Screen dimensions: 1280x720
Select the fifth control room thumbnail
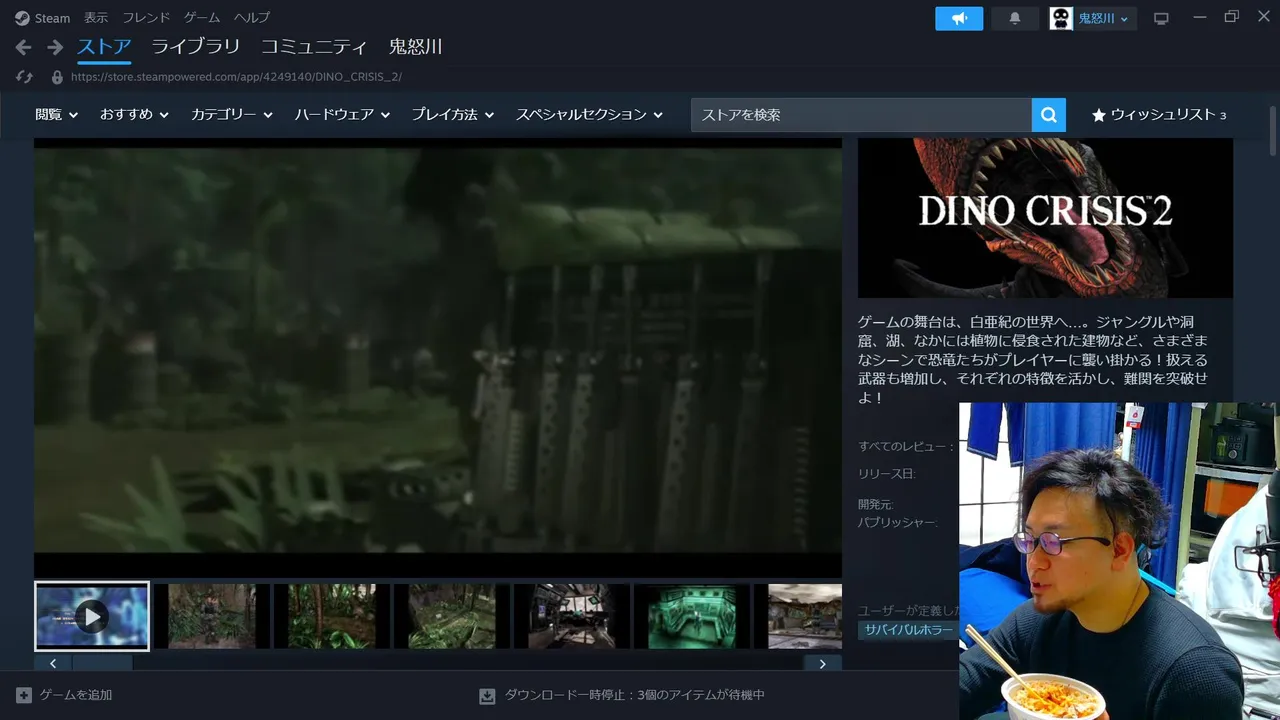pos(572,616)
